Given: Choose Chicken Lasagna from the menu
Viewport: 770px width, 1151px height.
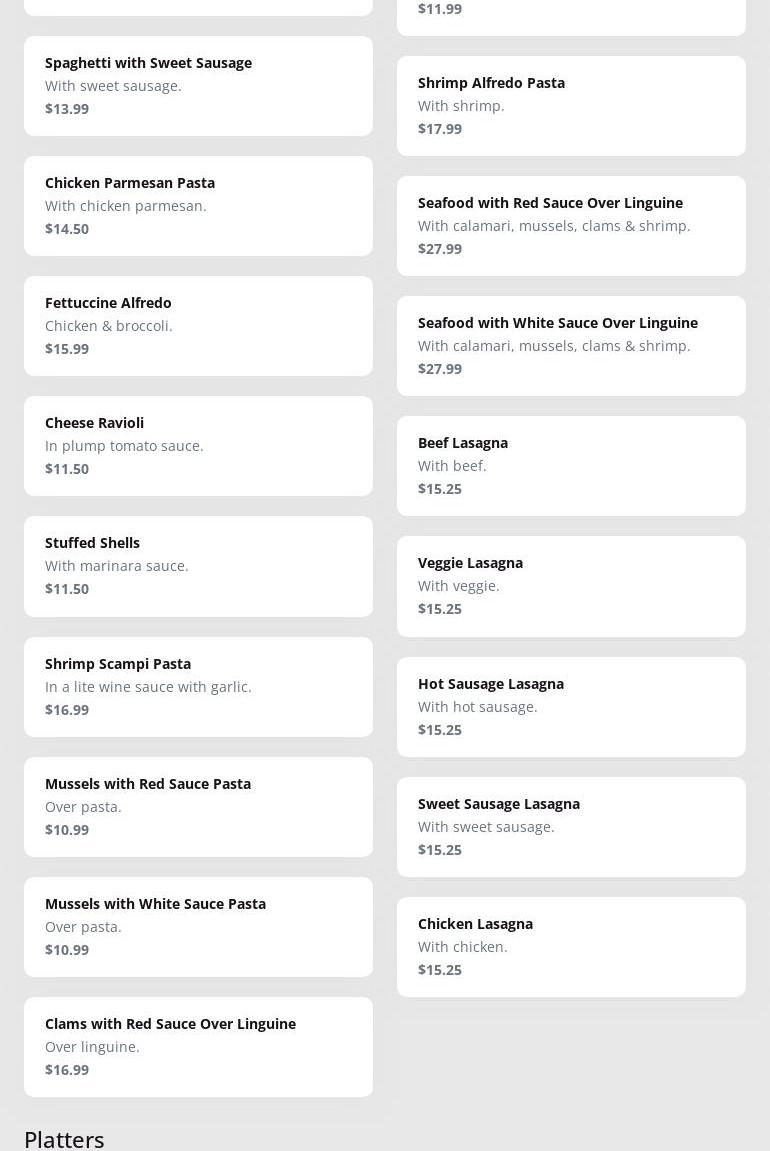Looking at the screenshot, I should tap(571, 947).
